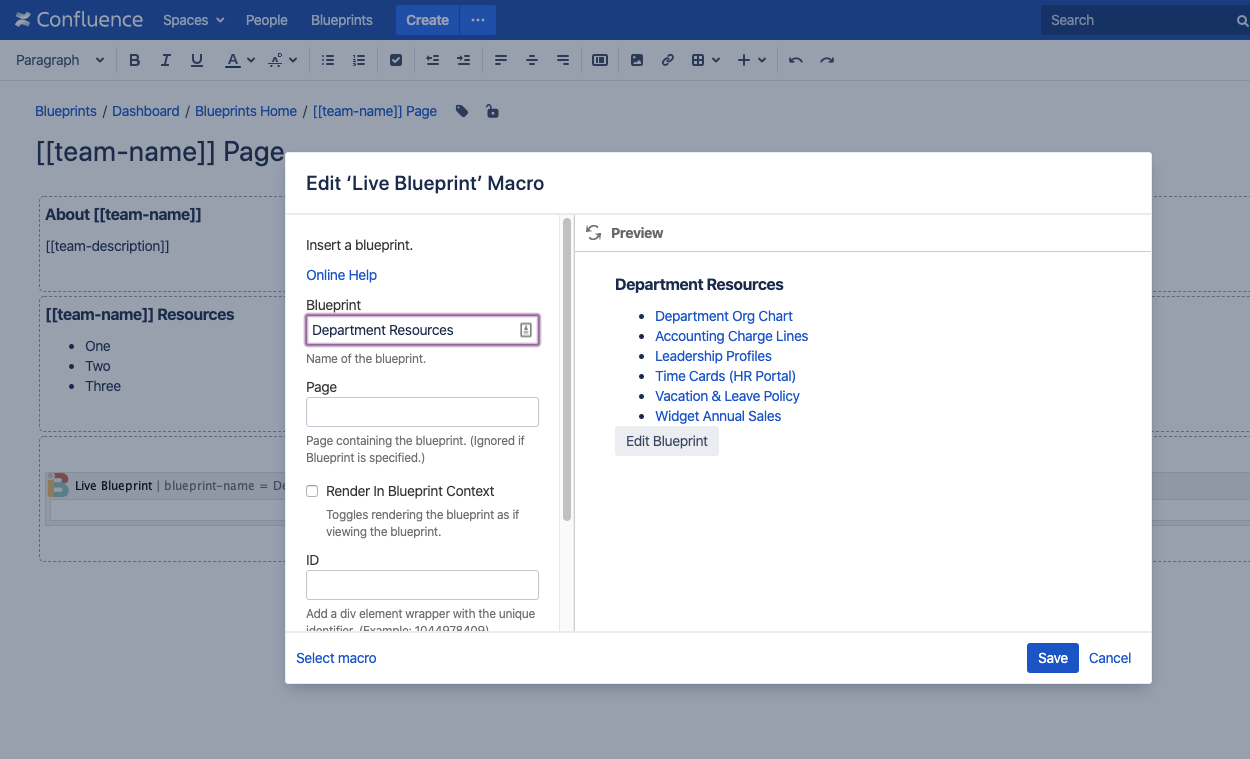Open Time Cards (HR Portal) link
The image size is (1250, 759).
pos(726,376)
